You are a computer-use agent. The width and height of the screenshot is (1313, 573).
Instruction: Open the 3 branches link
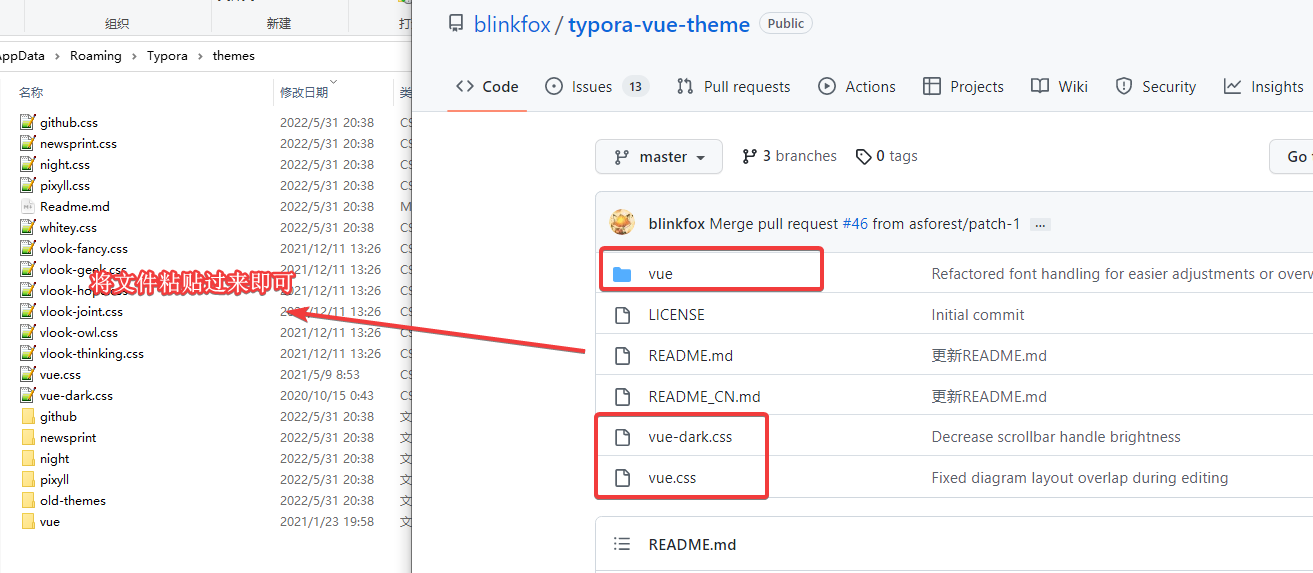pyautogui.click(x=789, y=156)
